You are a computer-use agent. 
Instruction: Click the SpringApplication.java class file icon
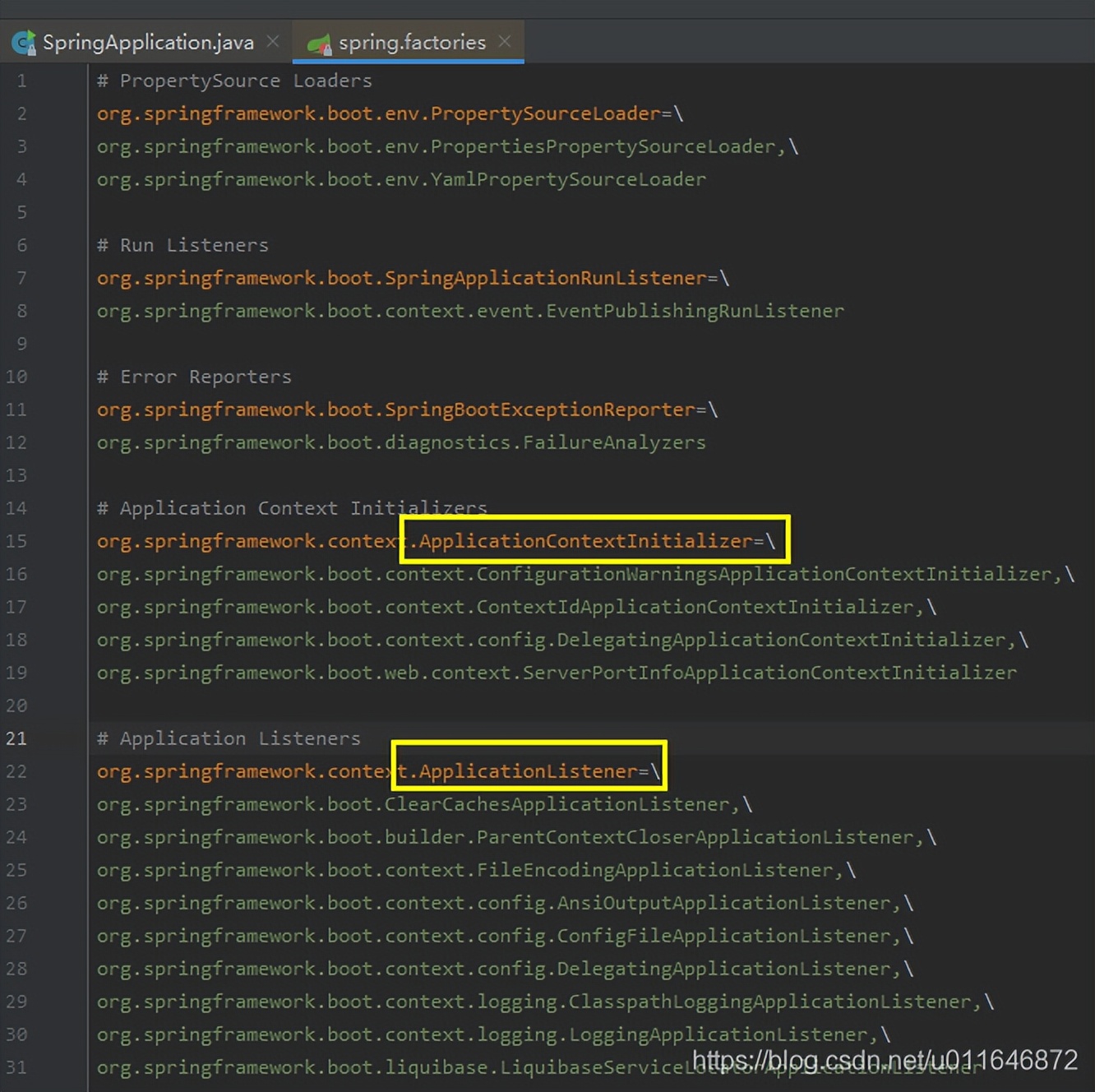[23, 42]
